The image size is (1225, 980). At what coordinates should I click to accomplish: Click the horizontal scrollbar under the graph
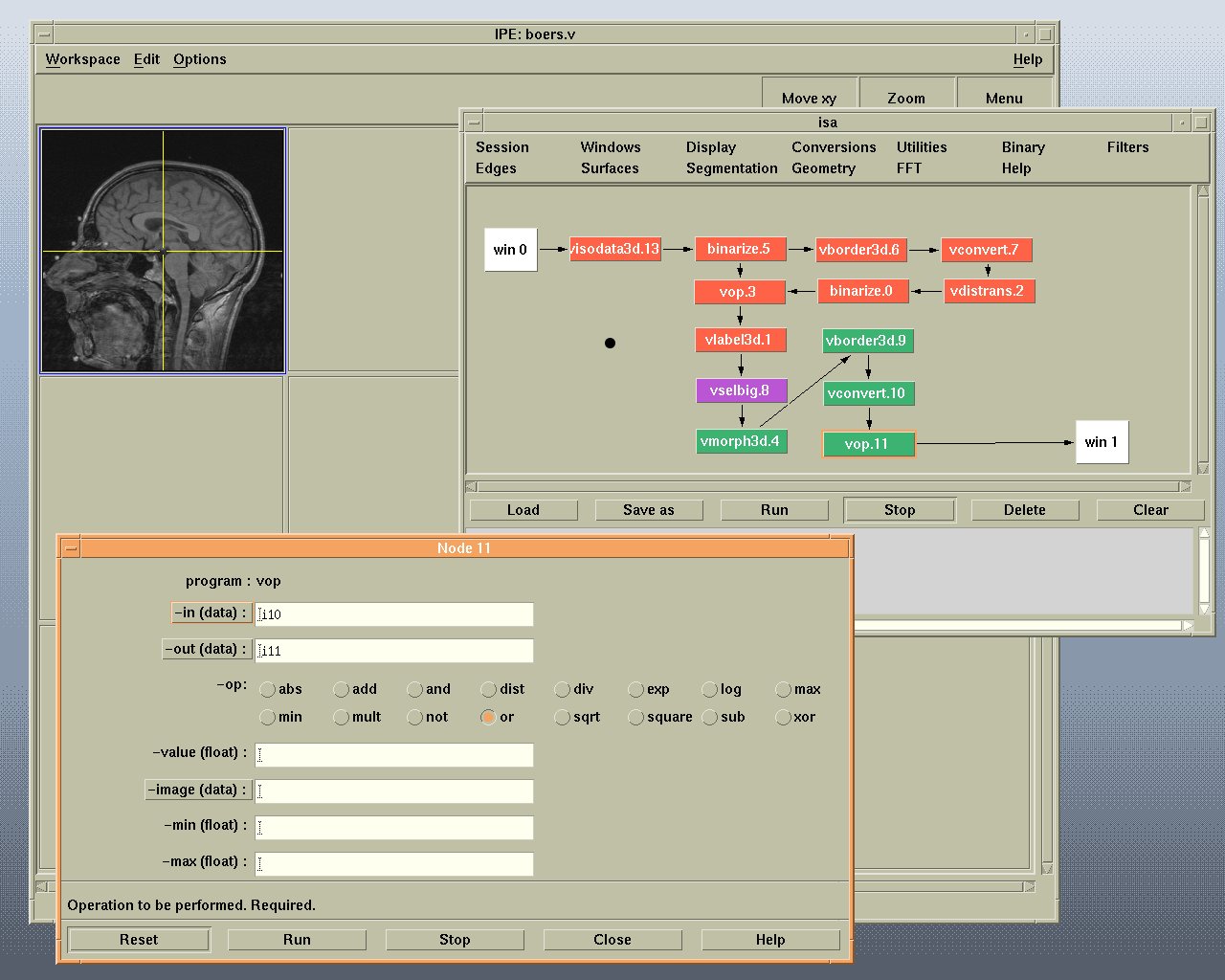coord(828,486)
